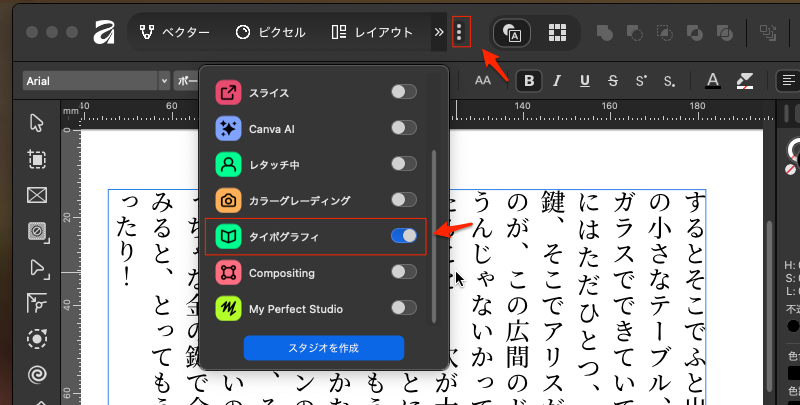Apply Underline text formatting
The image size is (800, 405).
pyautogui.click(x=584, y=81)
